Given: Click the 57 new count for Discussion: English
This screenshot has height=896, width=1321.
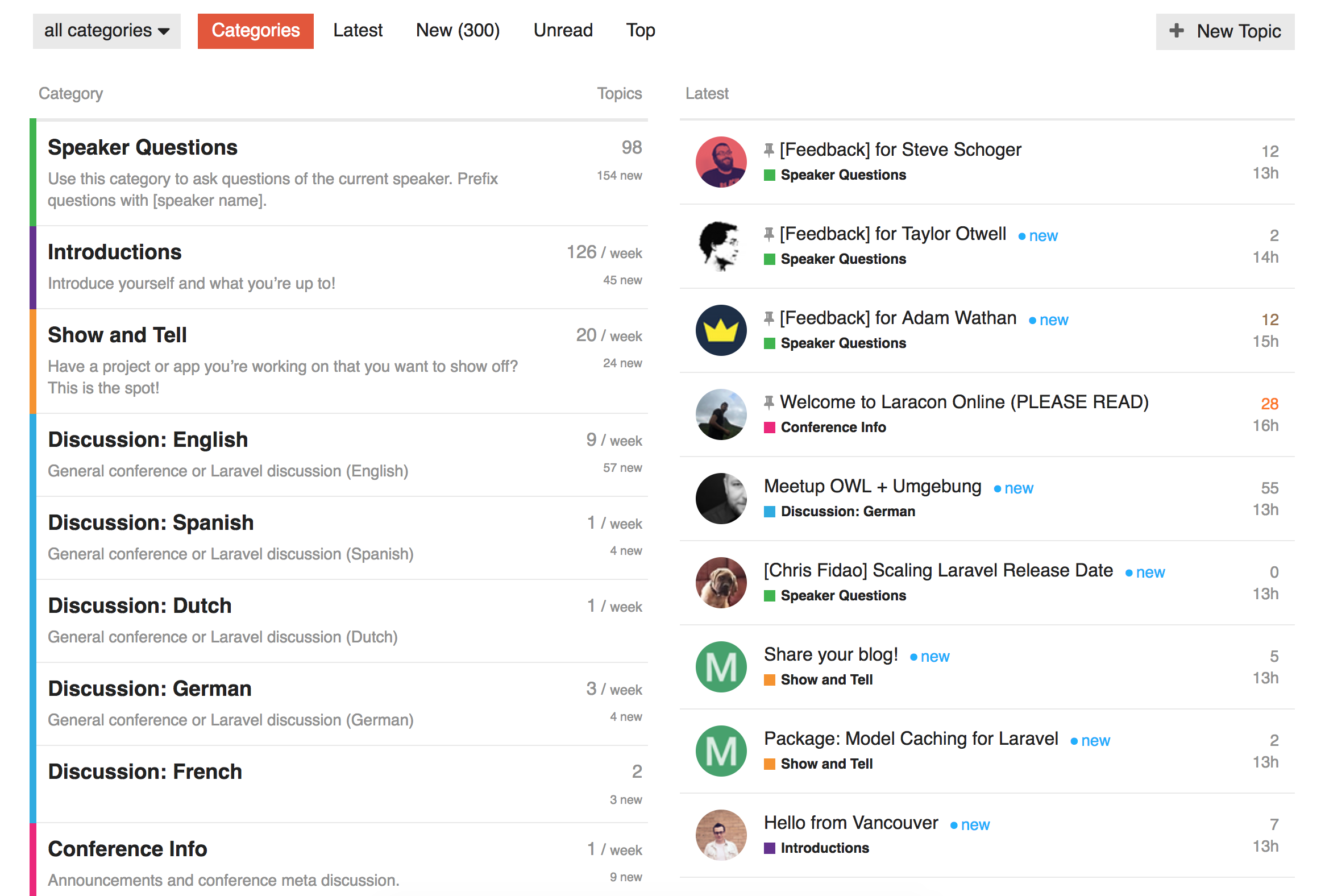Looking at the screenshot, I should 622,468.
